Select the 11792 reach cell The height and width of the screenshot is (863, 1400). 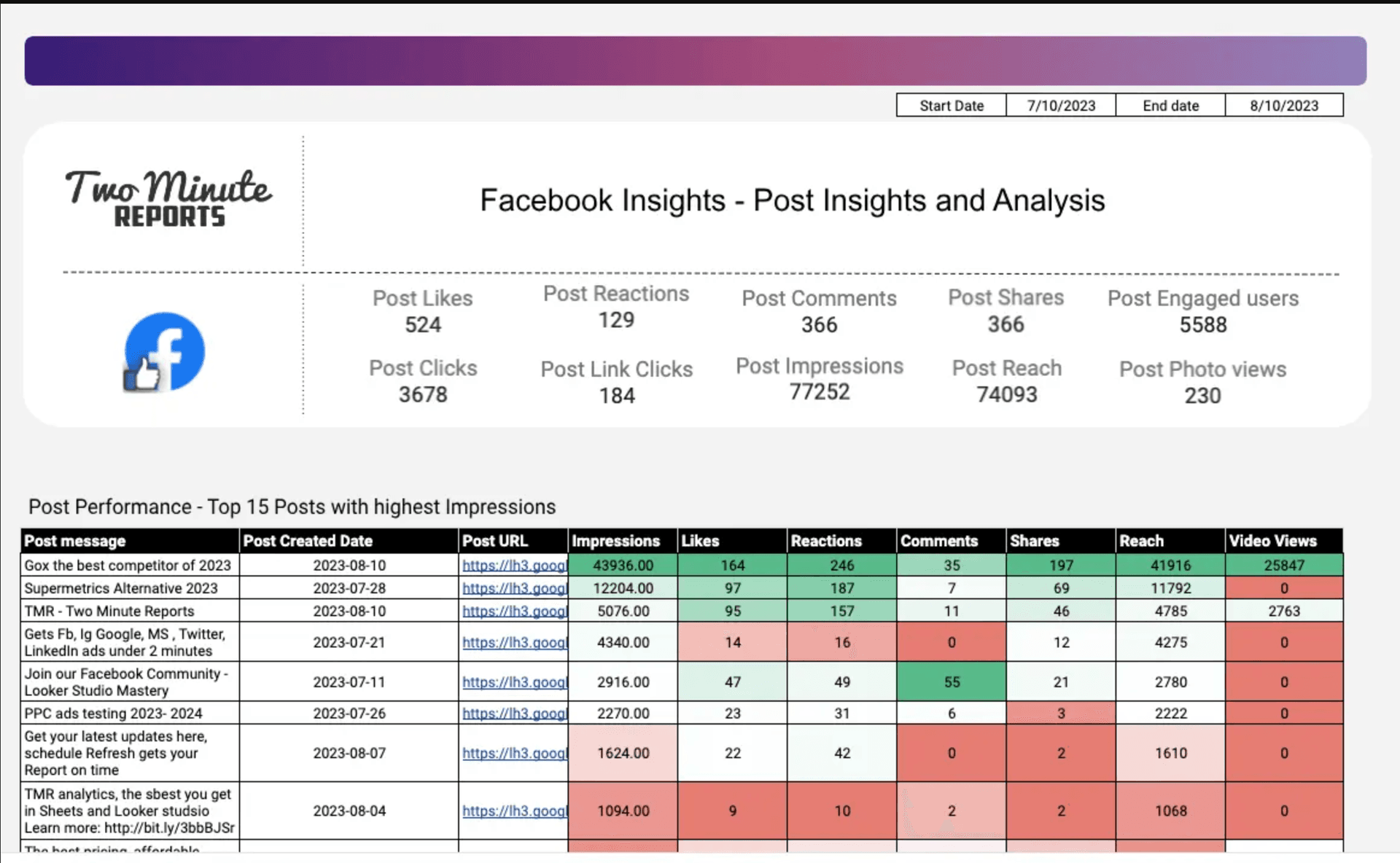(1170, 588)
